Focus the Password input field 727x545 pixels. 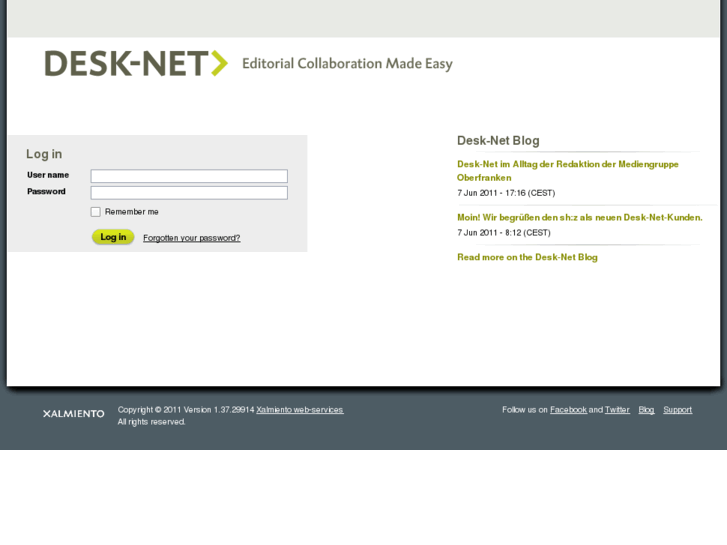[x=189, y=193]
